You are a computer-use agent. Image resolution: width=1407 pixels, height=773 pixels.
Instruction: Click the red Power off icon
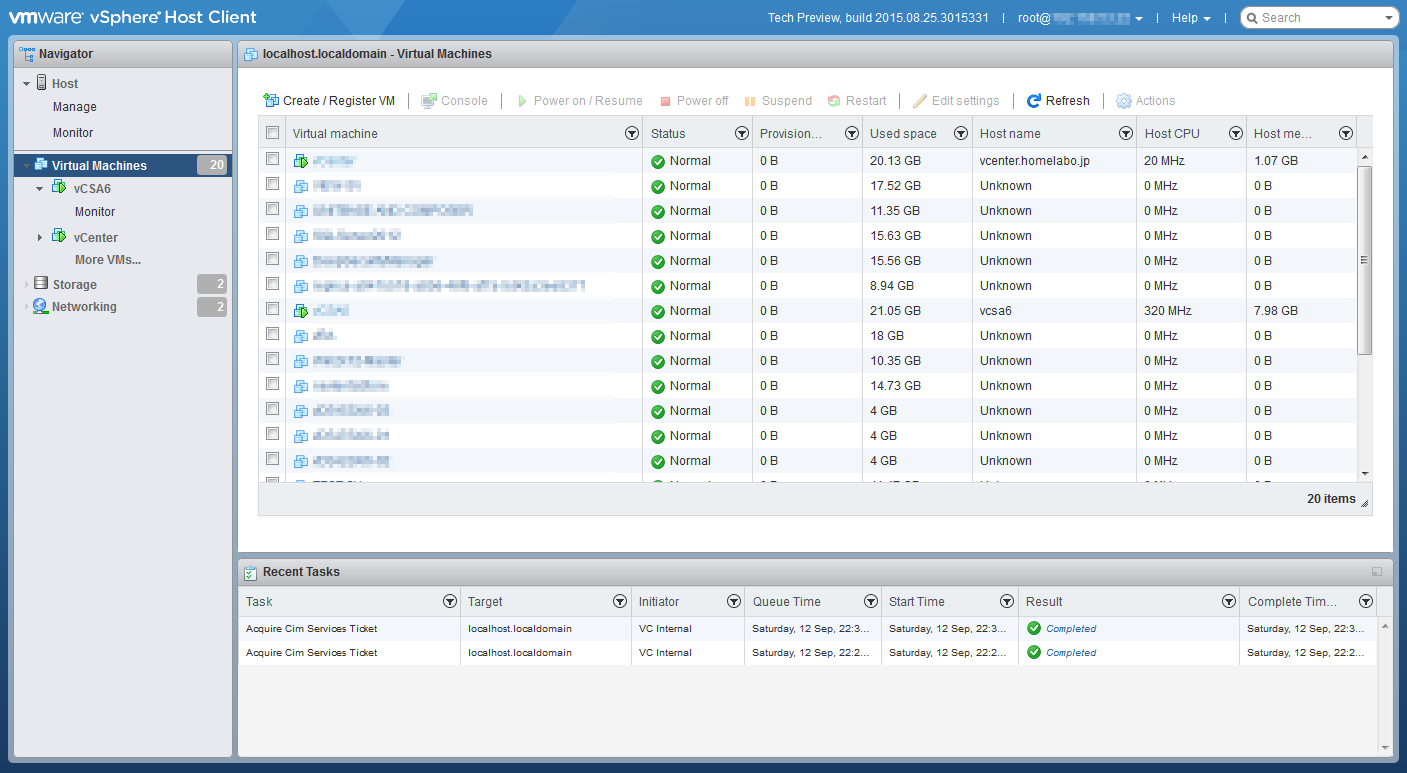pyautogui.click(x=665, y=100)
